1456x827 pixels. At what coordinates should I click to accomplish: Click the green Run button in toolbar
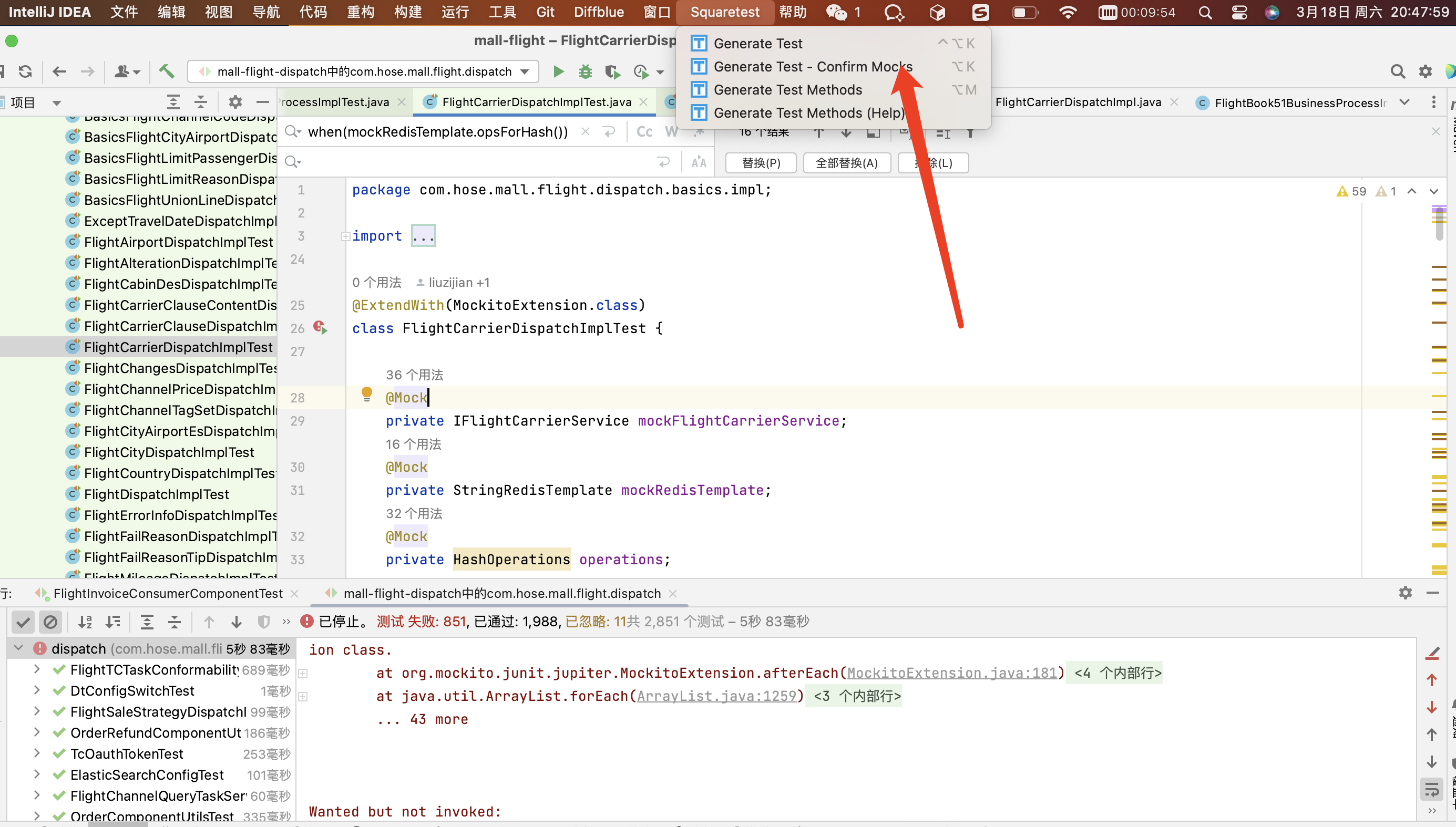[558, 71]
